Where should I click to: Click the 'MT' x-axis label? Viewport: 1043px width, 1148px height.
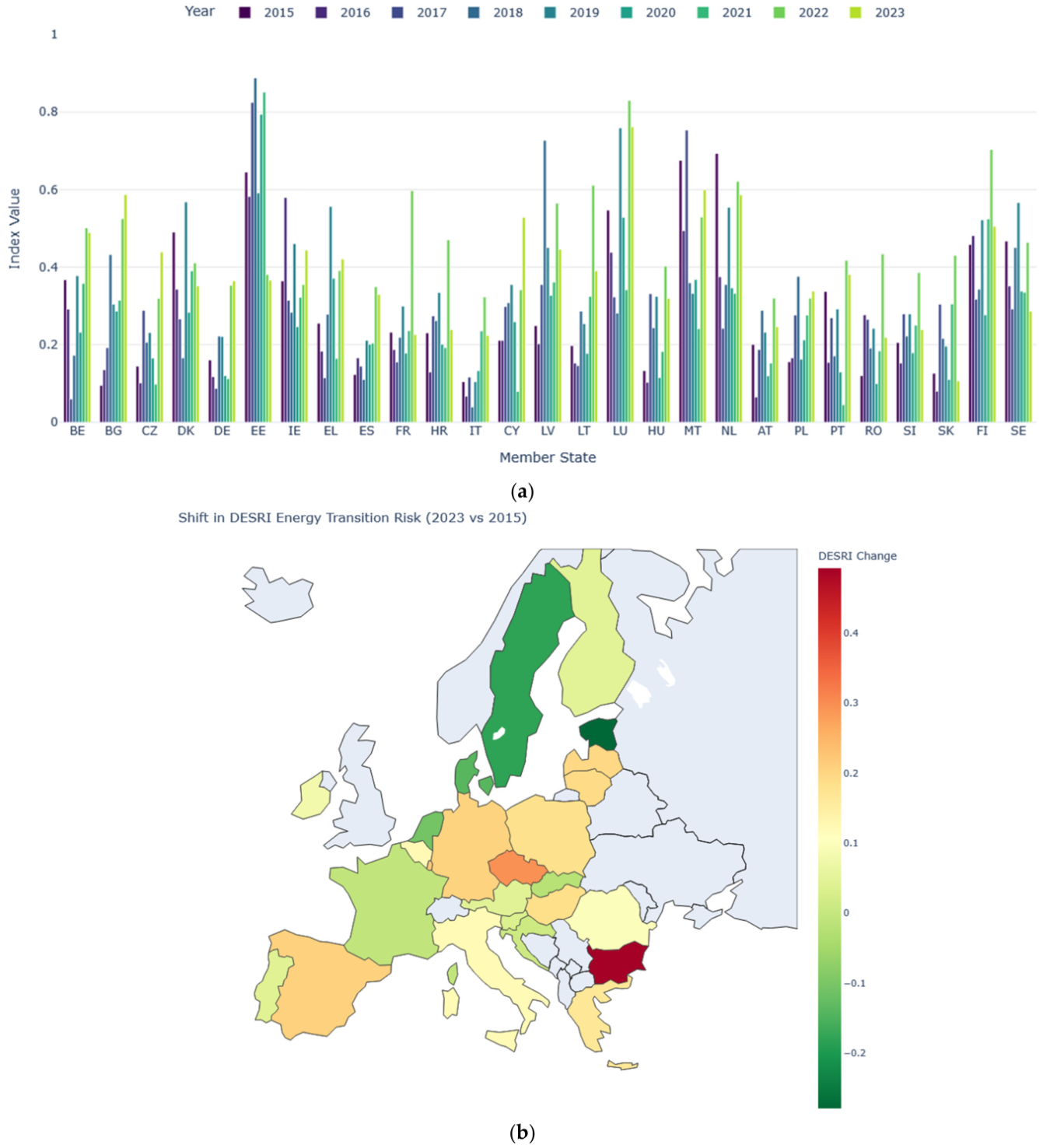point(692,431)
